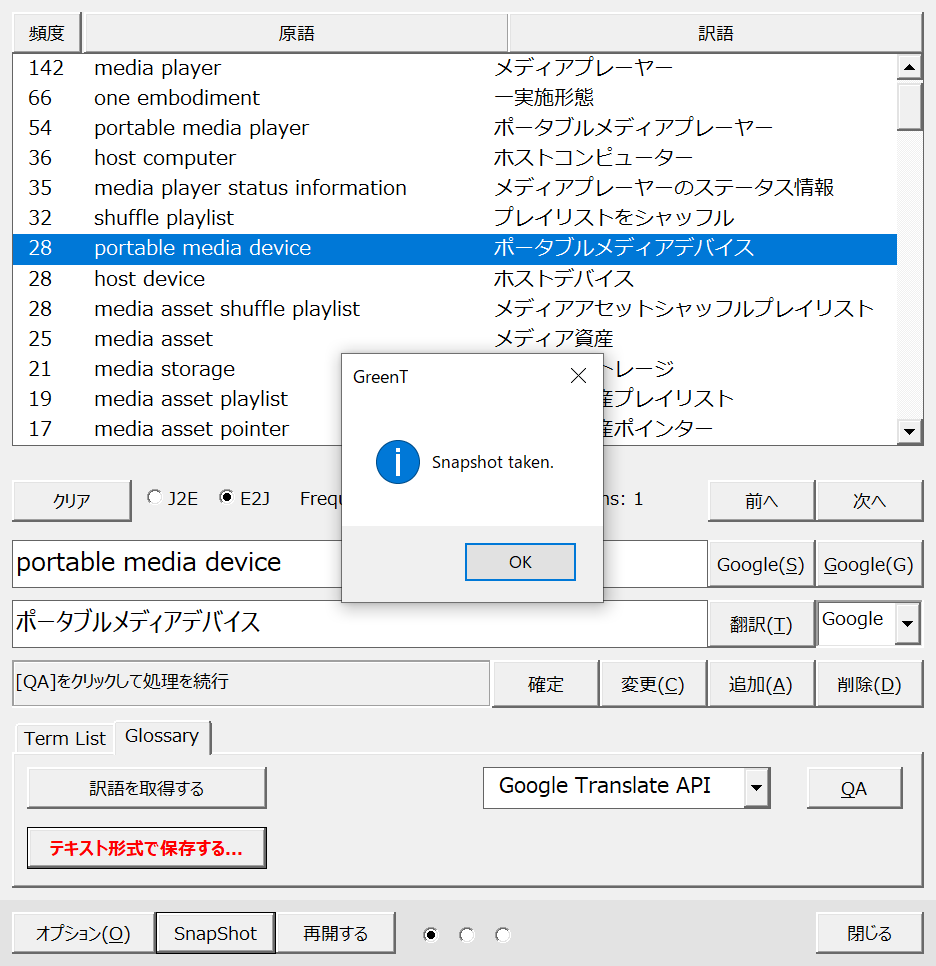Click OK in the Snapshot taken dialog
The width and height of the screenshot is (936, 966).
coord(520,562)
